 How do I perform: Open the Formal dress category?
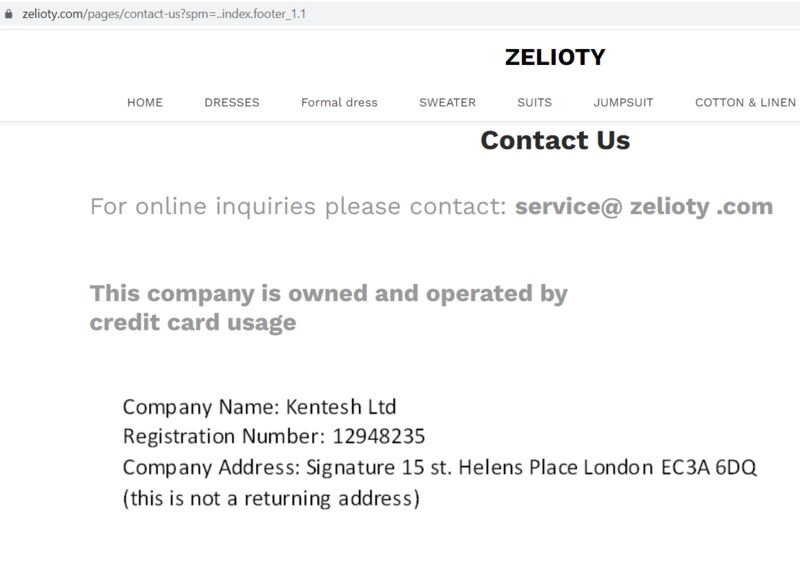pos(339,103)
